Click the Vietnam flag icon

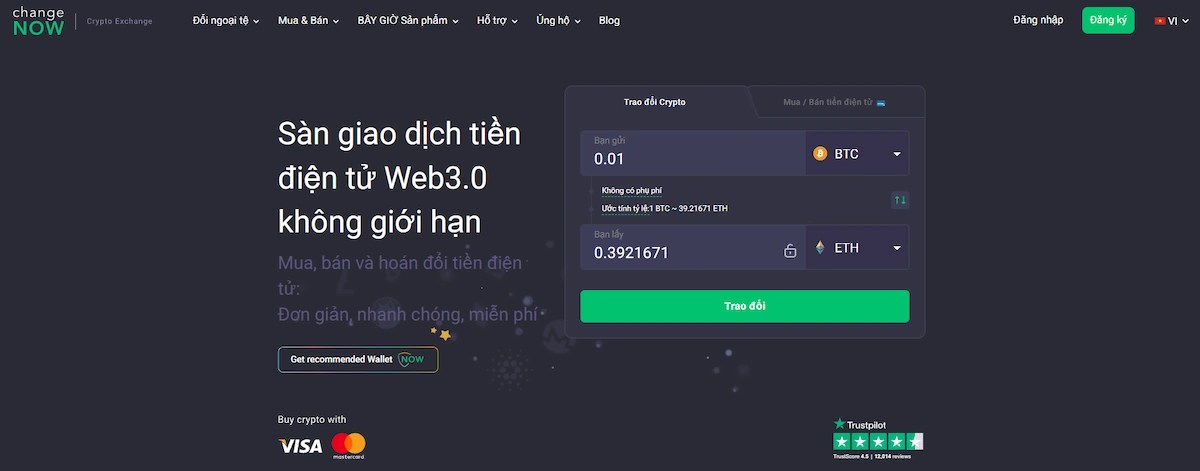(x=1160, y=20)
